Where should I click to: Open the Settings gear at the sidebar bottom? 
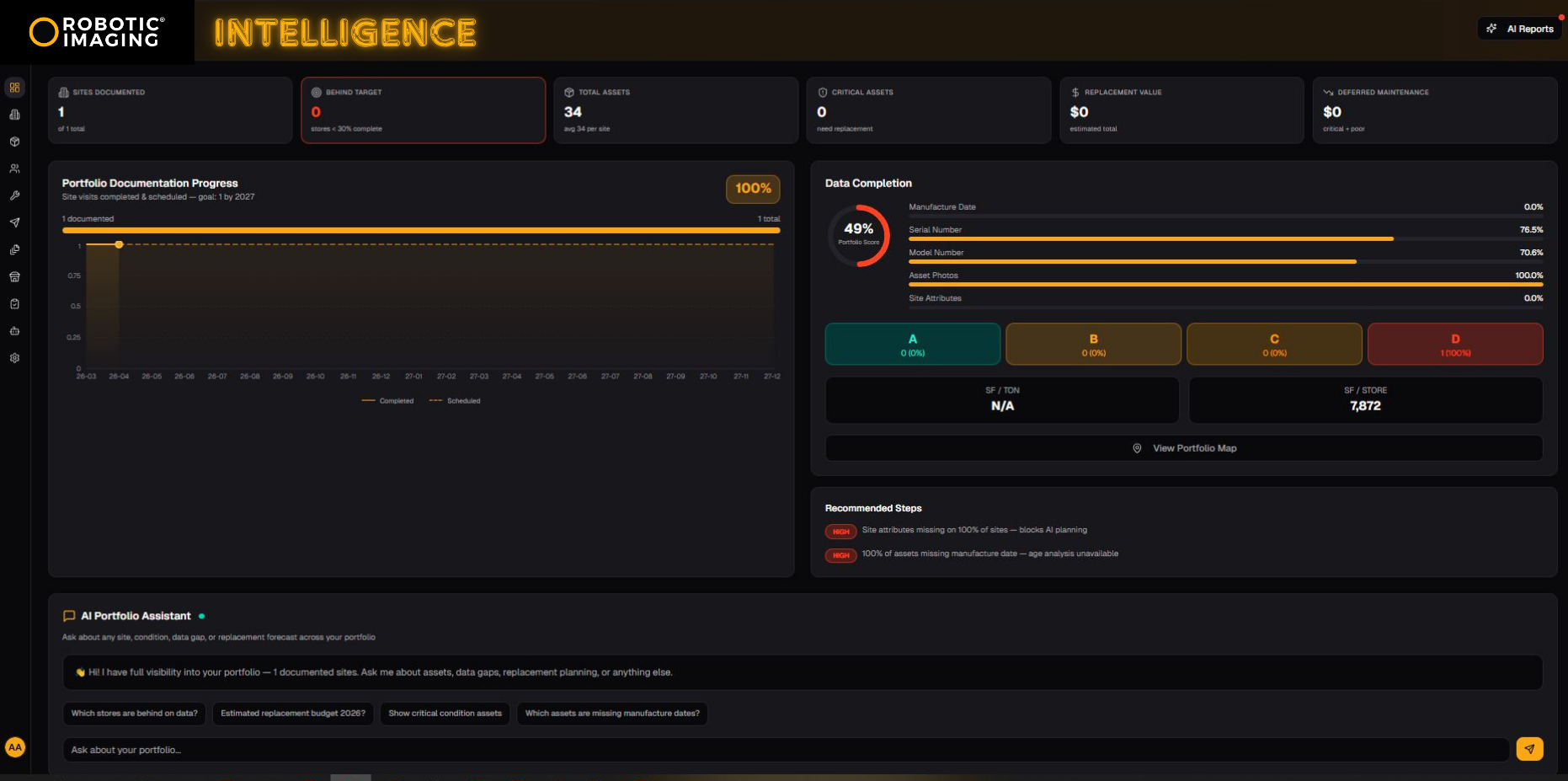[x=14, y=357]
